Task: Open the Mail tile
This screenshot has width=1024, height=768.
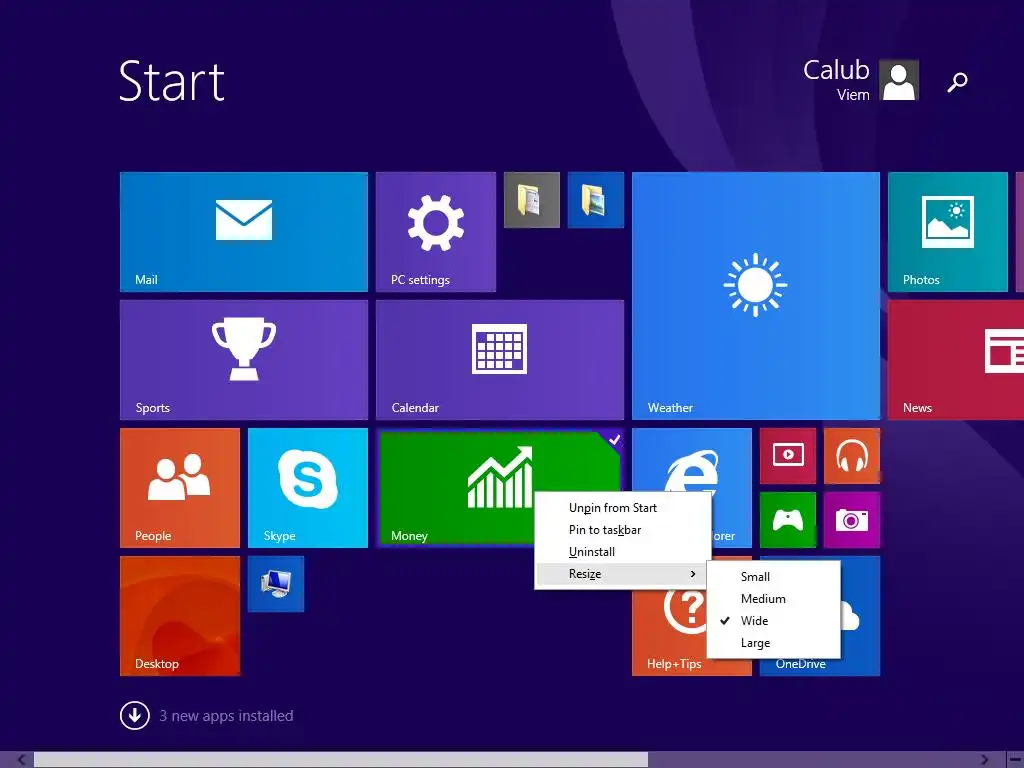Action: coord(244,232)
